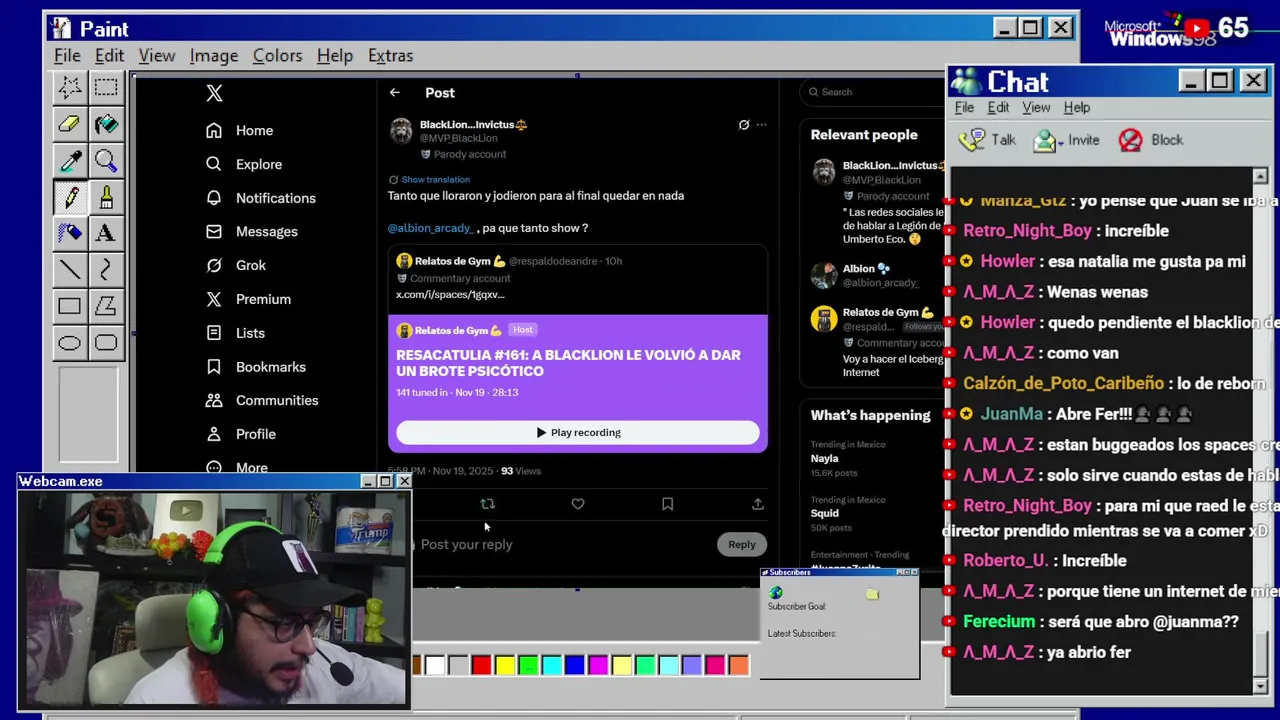Image resolution: width=1280 pixels, height=720 pixels.
Task: Select the Pencil tool
Action: 69,197
